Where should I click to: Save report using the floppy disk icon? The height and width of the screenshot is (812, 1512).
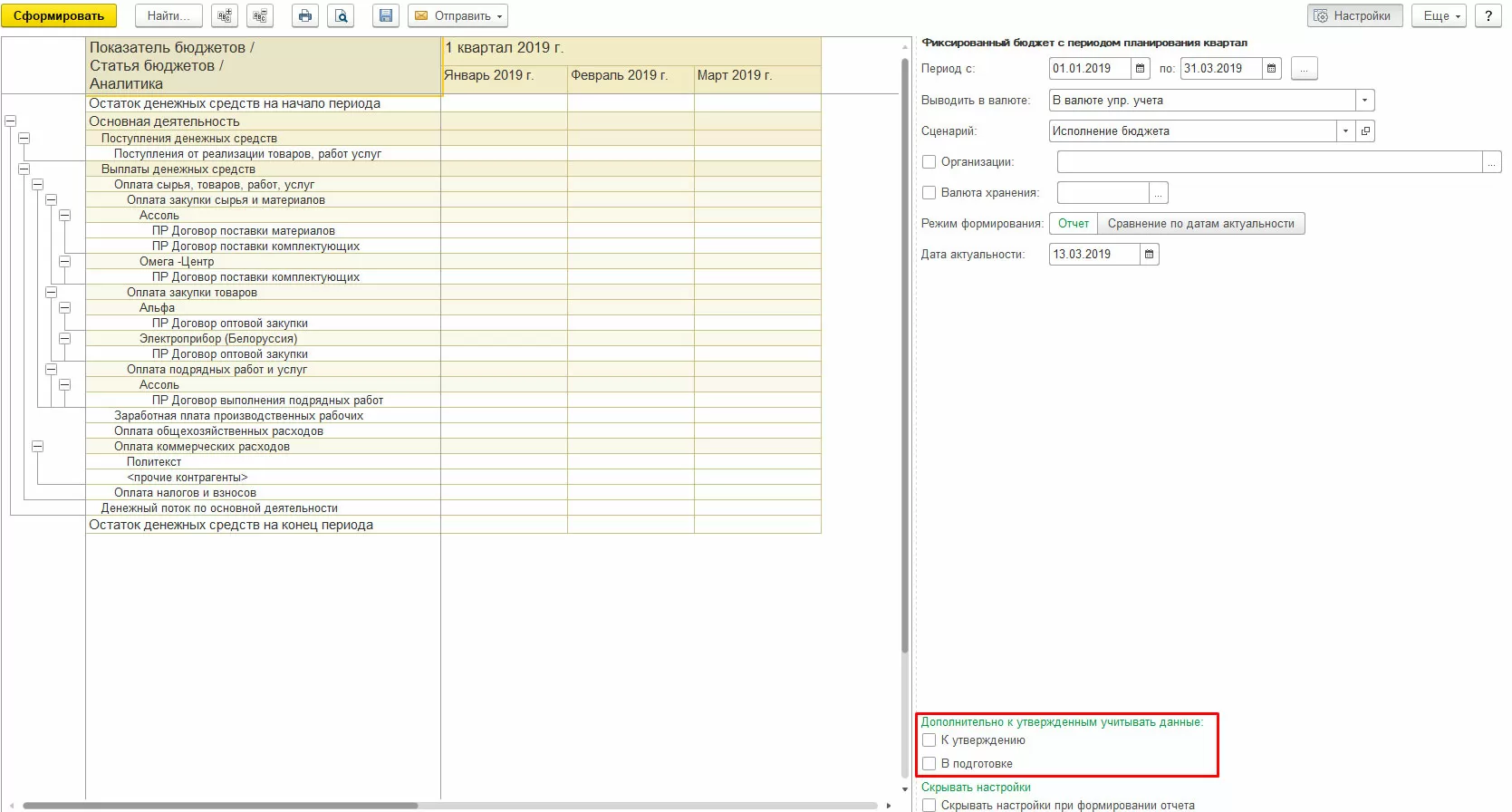[386, 15]
